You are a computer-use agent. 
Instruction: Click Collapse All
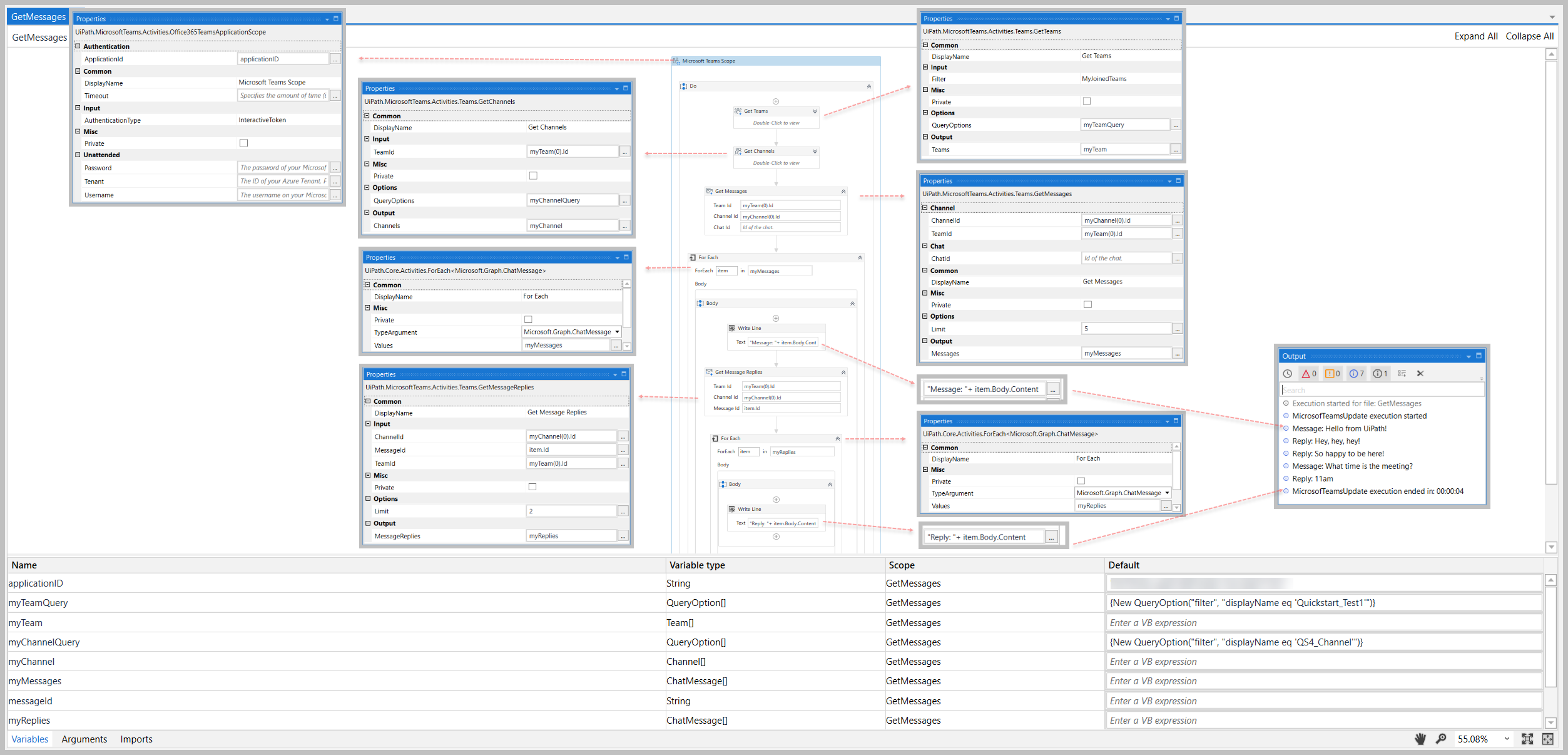[x=1530, y=36]
